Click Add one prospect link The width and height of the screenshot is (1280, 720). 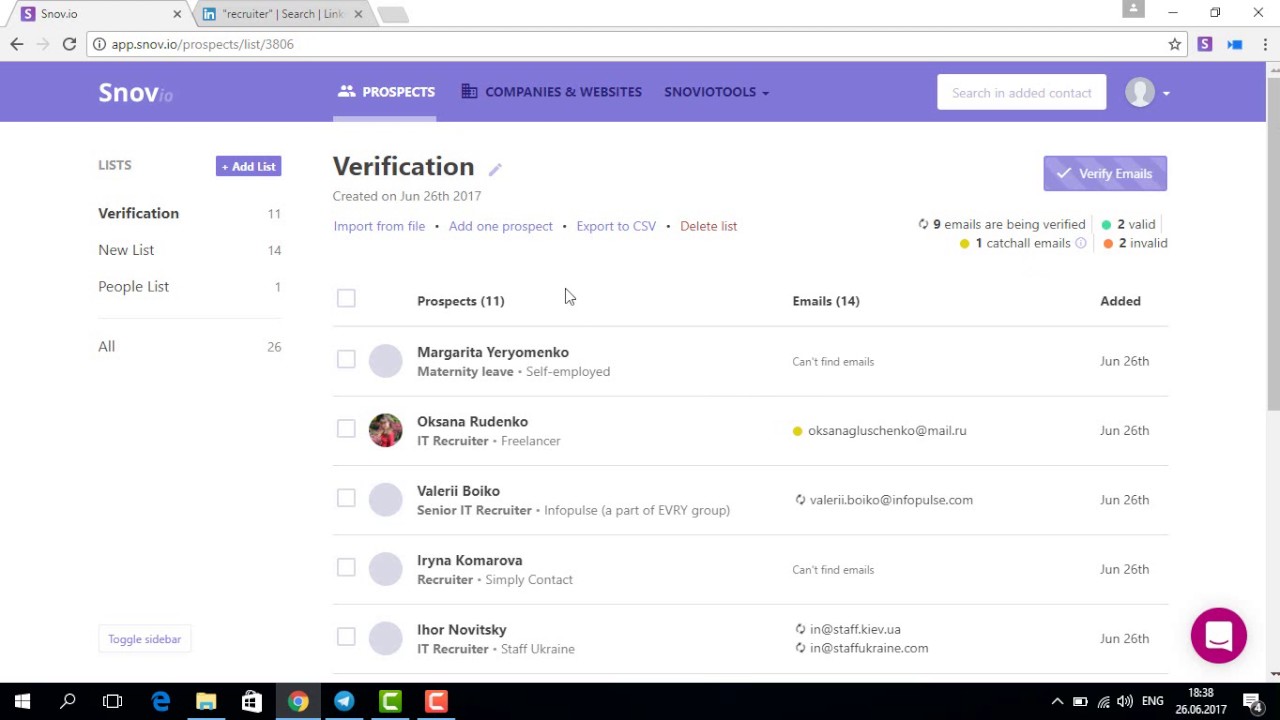tap(500, 226)
